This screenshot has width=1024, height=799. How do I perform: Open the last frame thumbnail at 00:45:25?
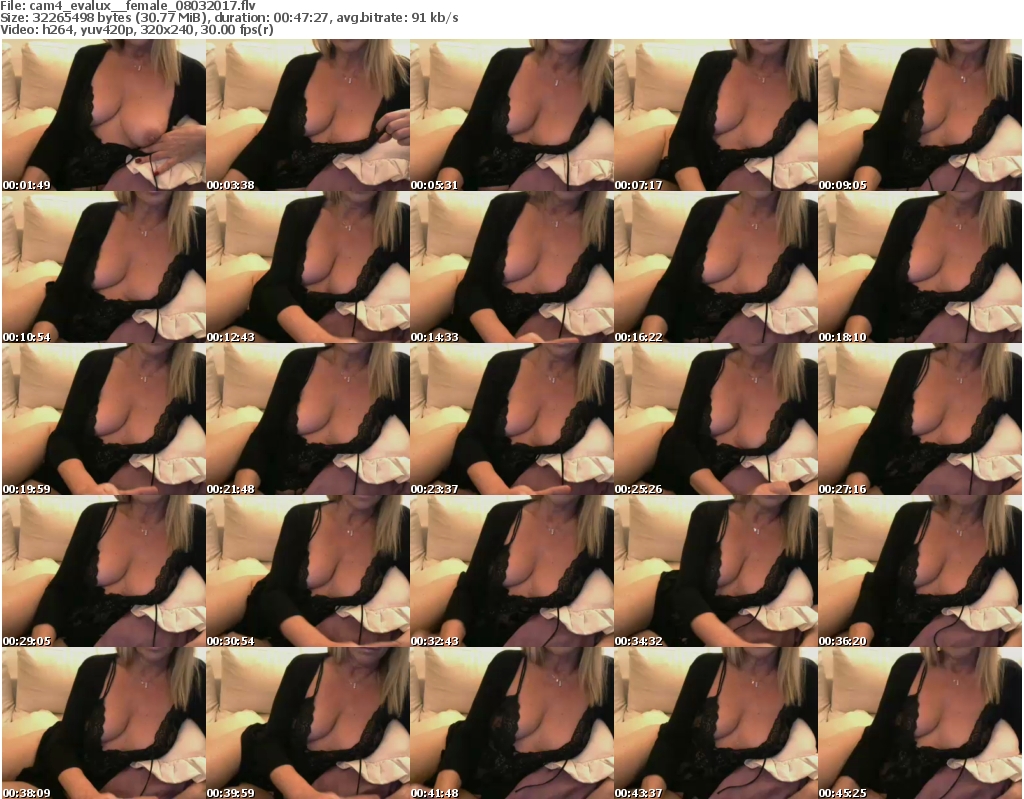(920, 723)
